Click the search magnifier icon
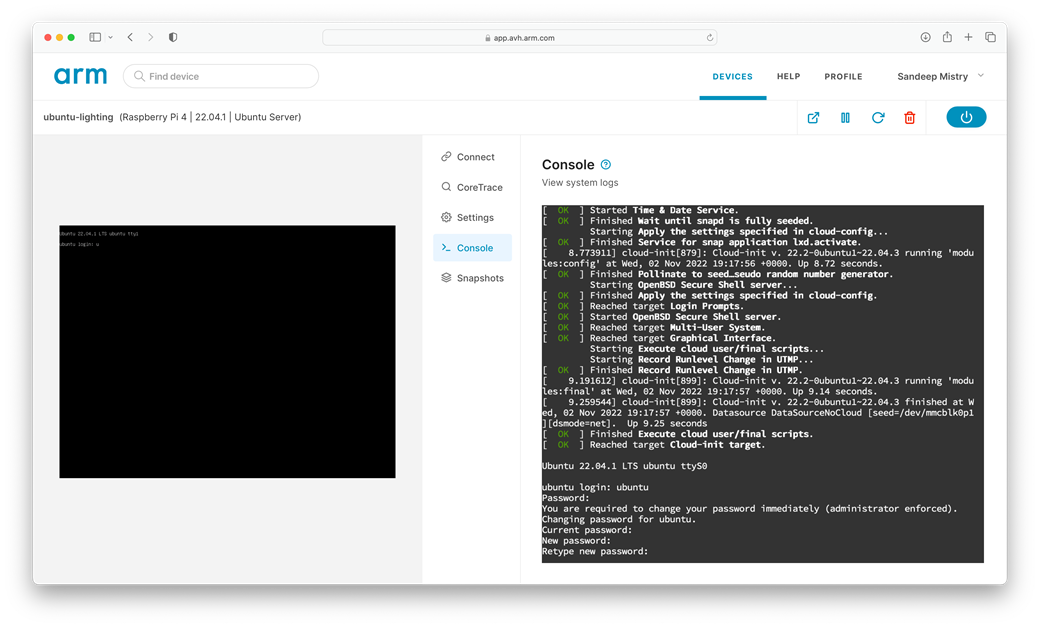Viewport: 1039px width, 627px height. (139, 76)
